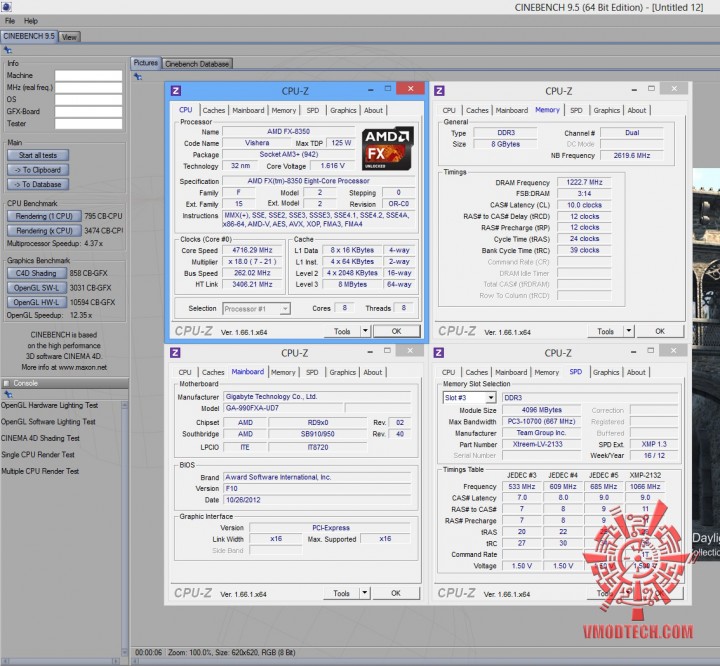Viewport: 720px width, 666px height.
Task: Click the small pin icon below the CINEBENCH 9.5 tab
Action: point(8,50)
